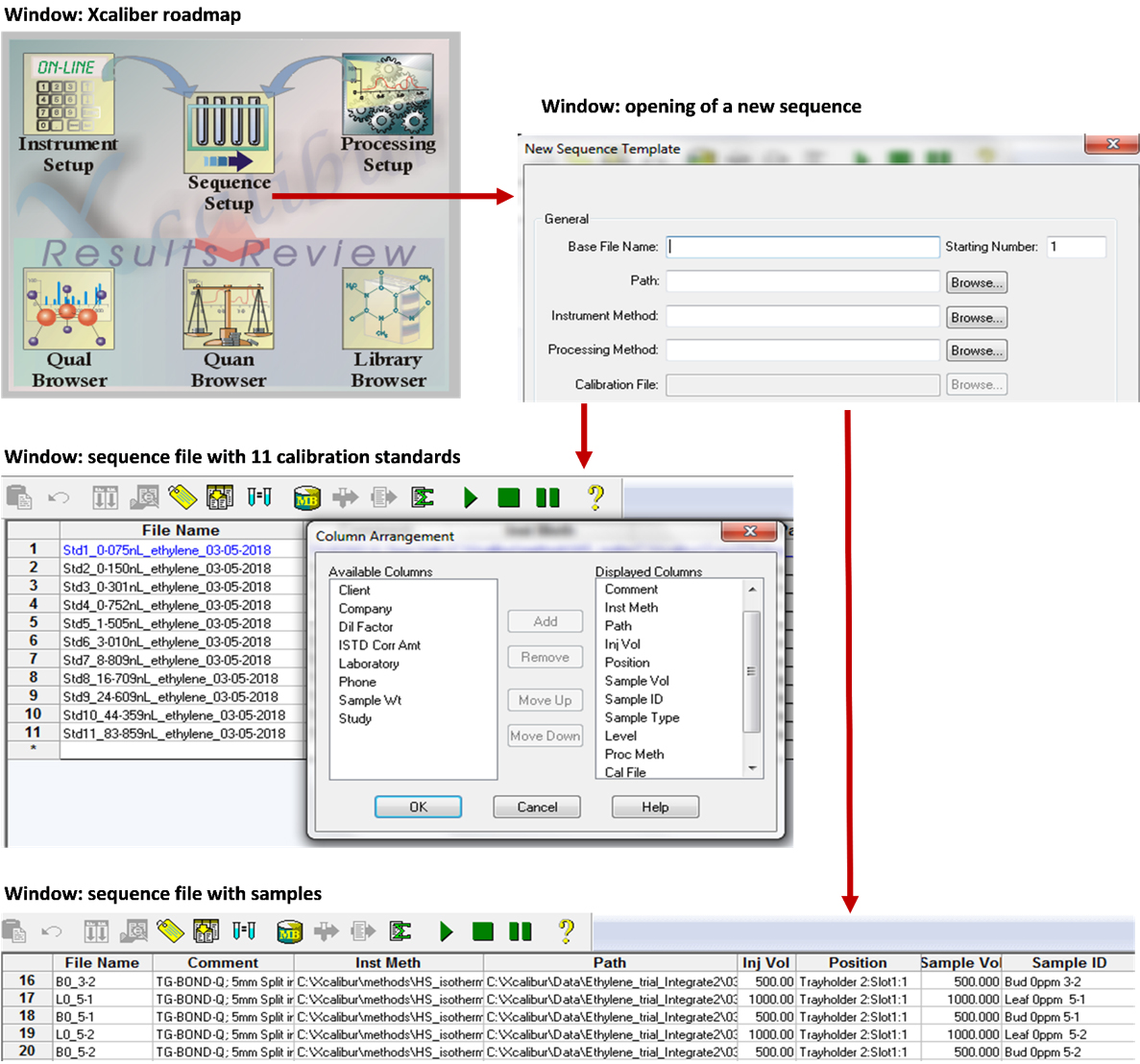The height and width of the screenshot is (1064, 1140).
Task: Click green Run arrow in samples window toolbar
Action: (447, 931)
